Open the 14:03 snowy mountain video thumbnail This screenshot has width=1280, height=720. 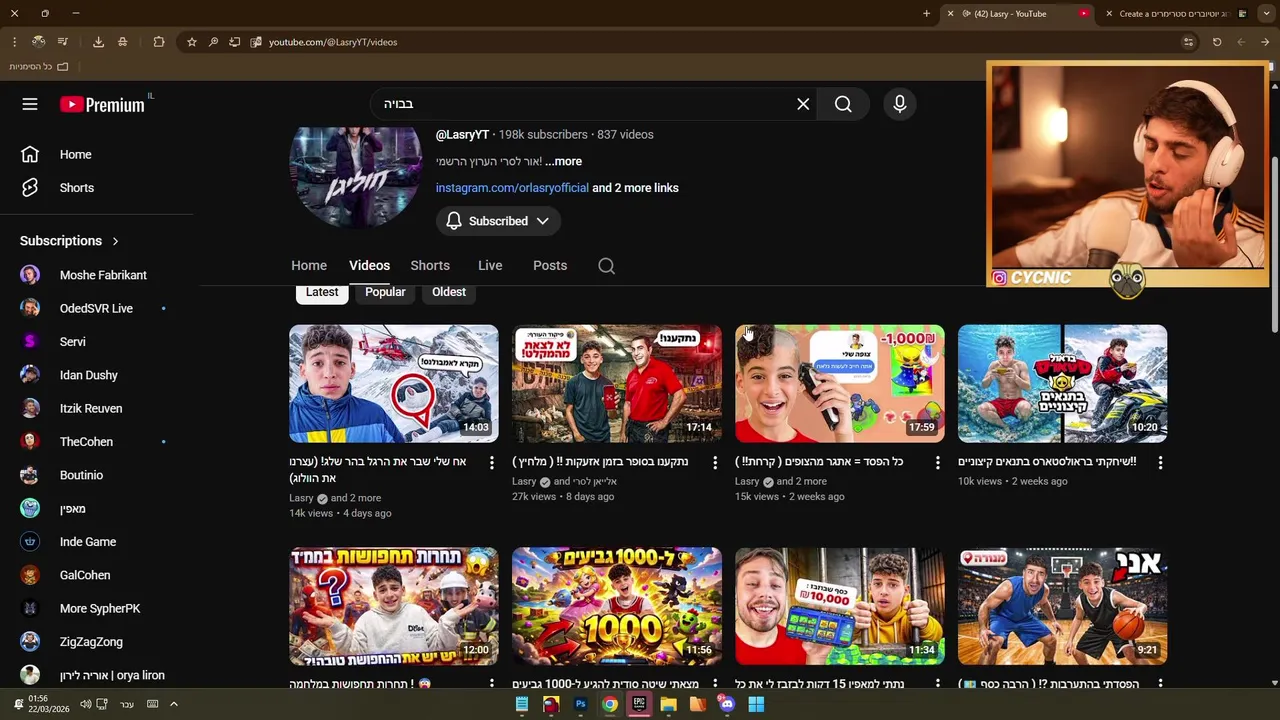tap(393, 383)
